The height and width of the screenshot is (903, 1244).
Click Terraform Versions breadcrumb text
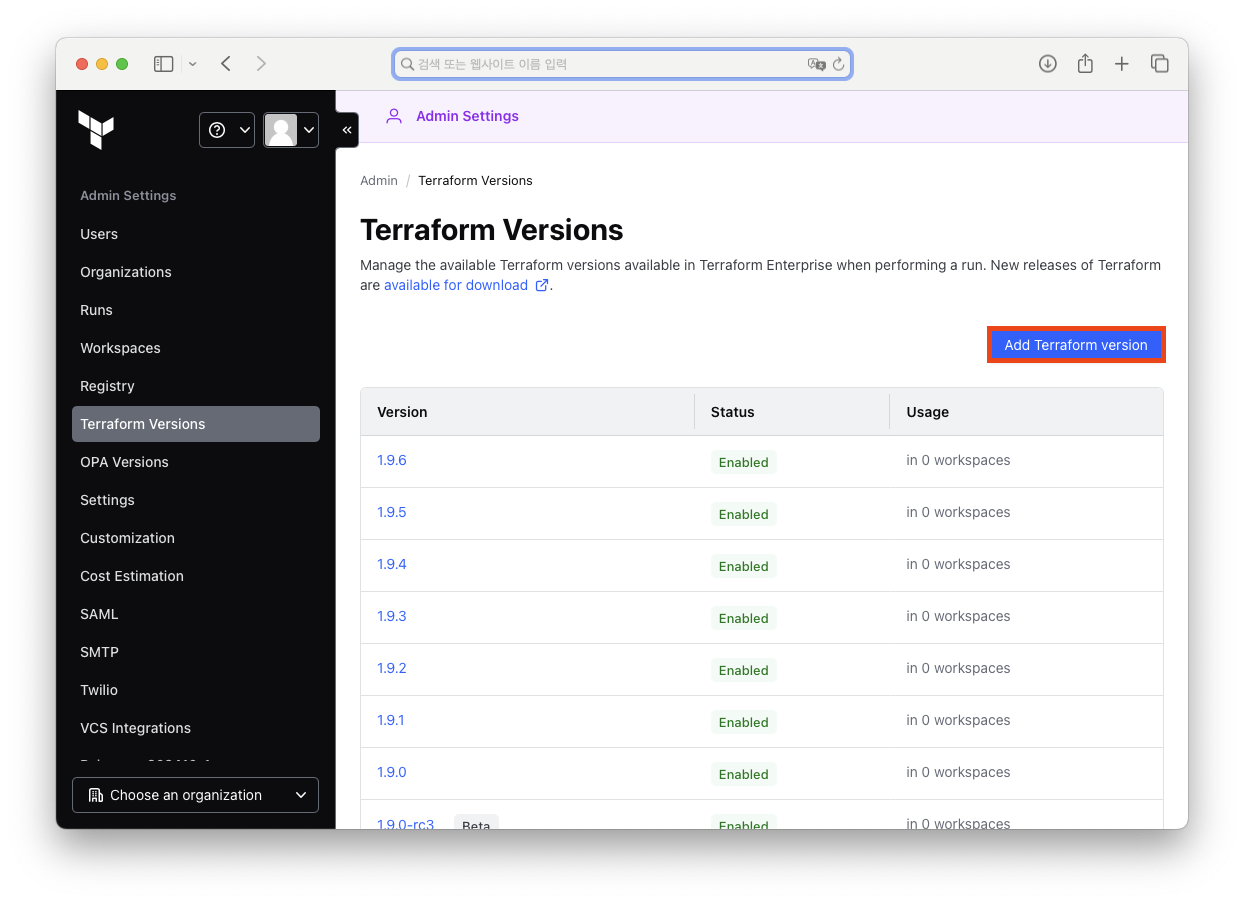click(475, 181)
